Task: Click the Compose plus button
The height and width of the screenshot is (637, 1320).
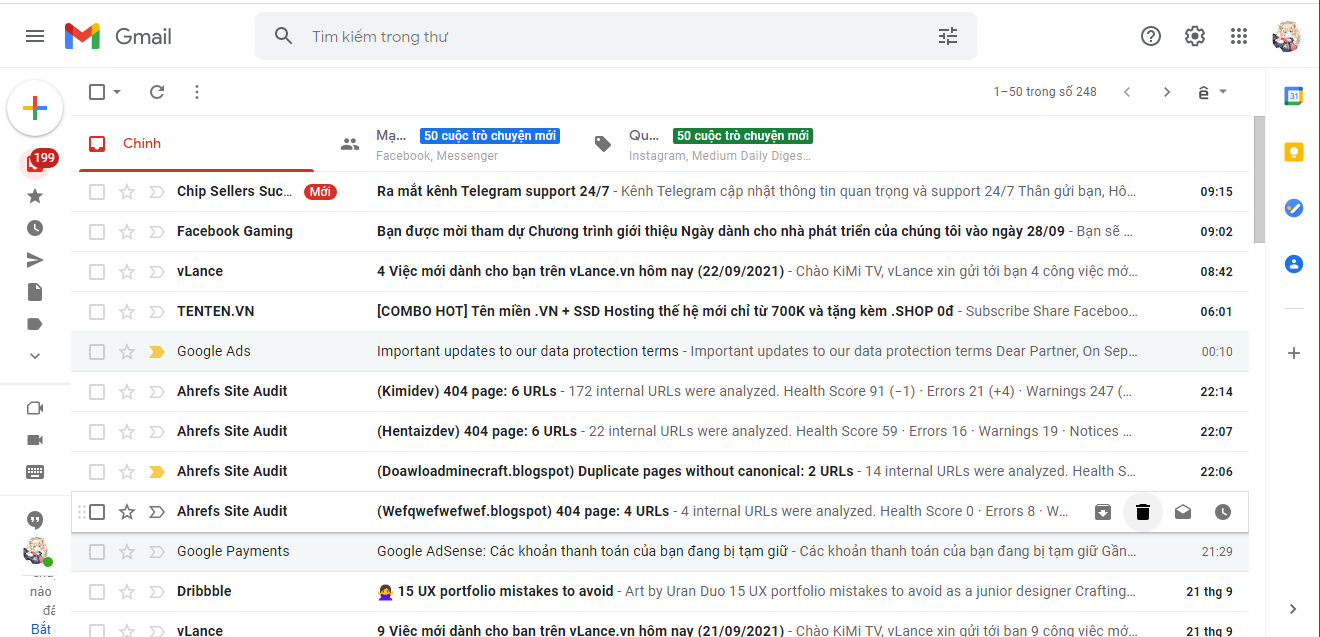Action: coord(35,108)
